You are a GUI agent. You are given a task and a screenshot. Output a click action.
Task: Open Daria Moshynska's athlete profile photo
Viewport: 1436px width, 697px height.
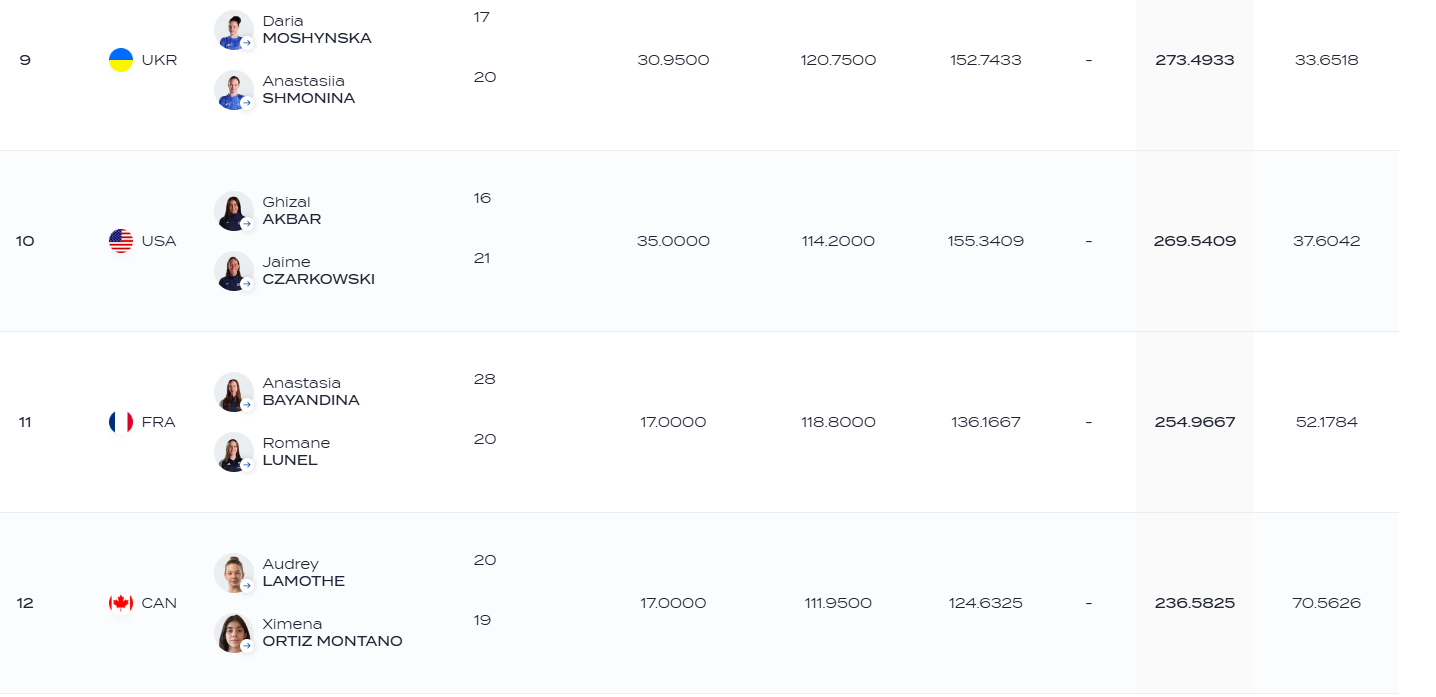(x=234, y=30)
